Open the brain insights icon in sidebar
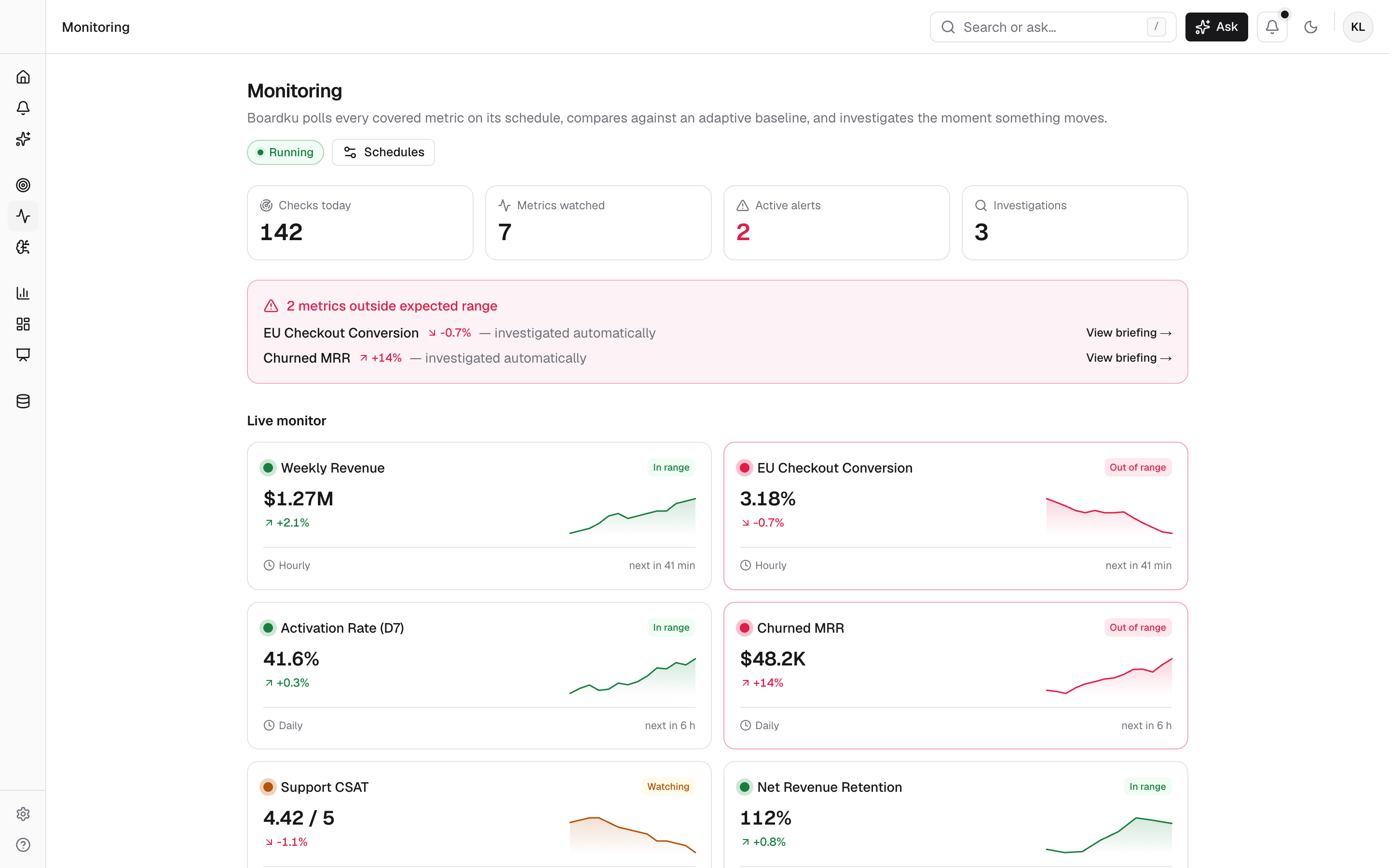 coord(23,247)
